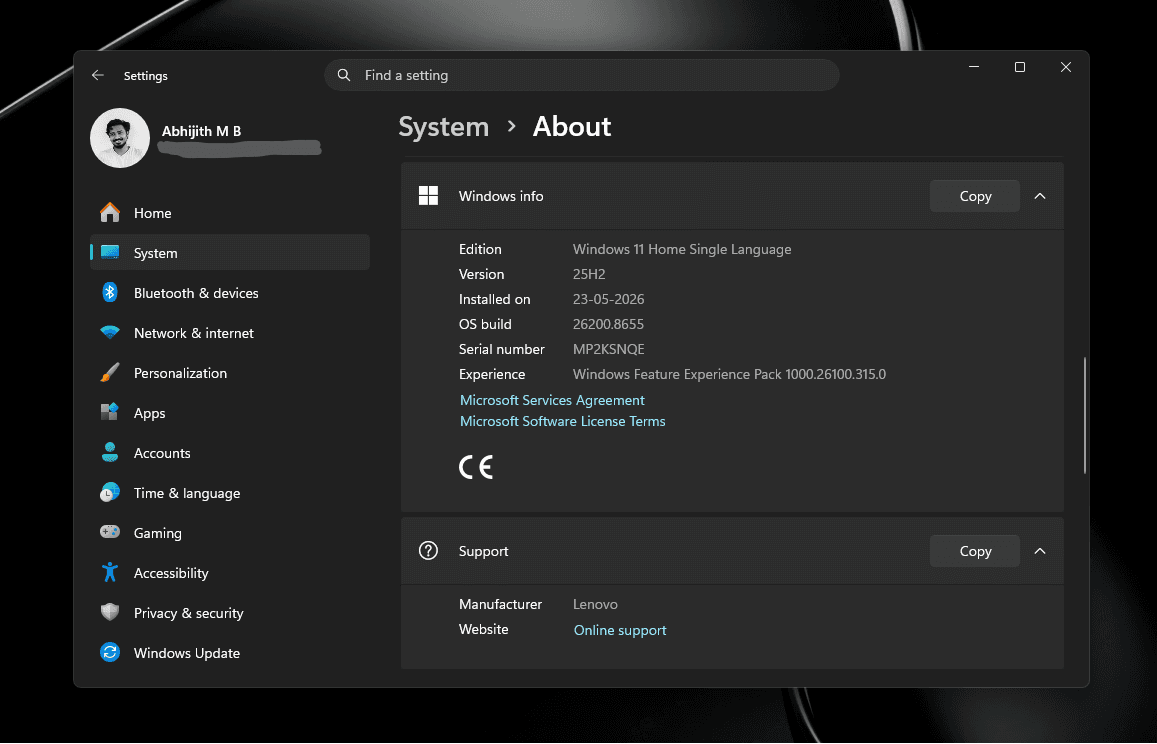The image size is (1157, 744).
Task: Open Microsoft Software License Terms link
Action: point(562,421)
